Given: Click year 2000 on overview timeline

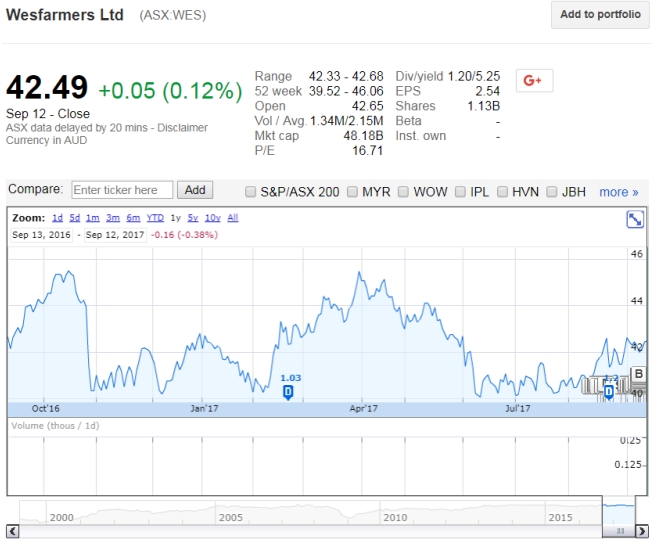Looking at the screenshot, I should coord(62,517).
